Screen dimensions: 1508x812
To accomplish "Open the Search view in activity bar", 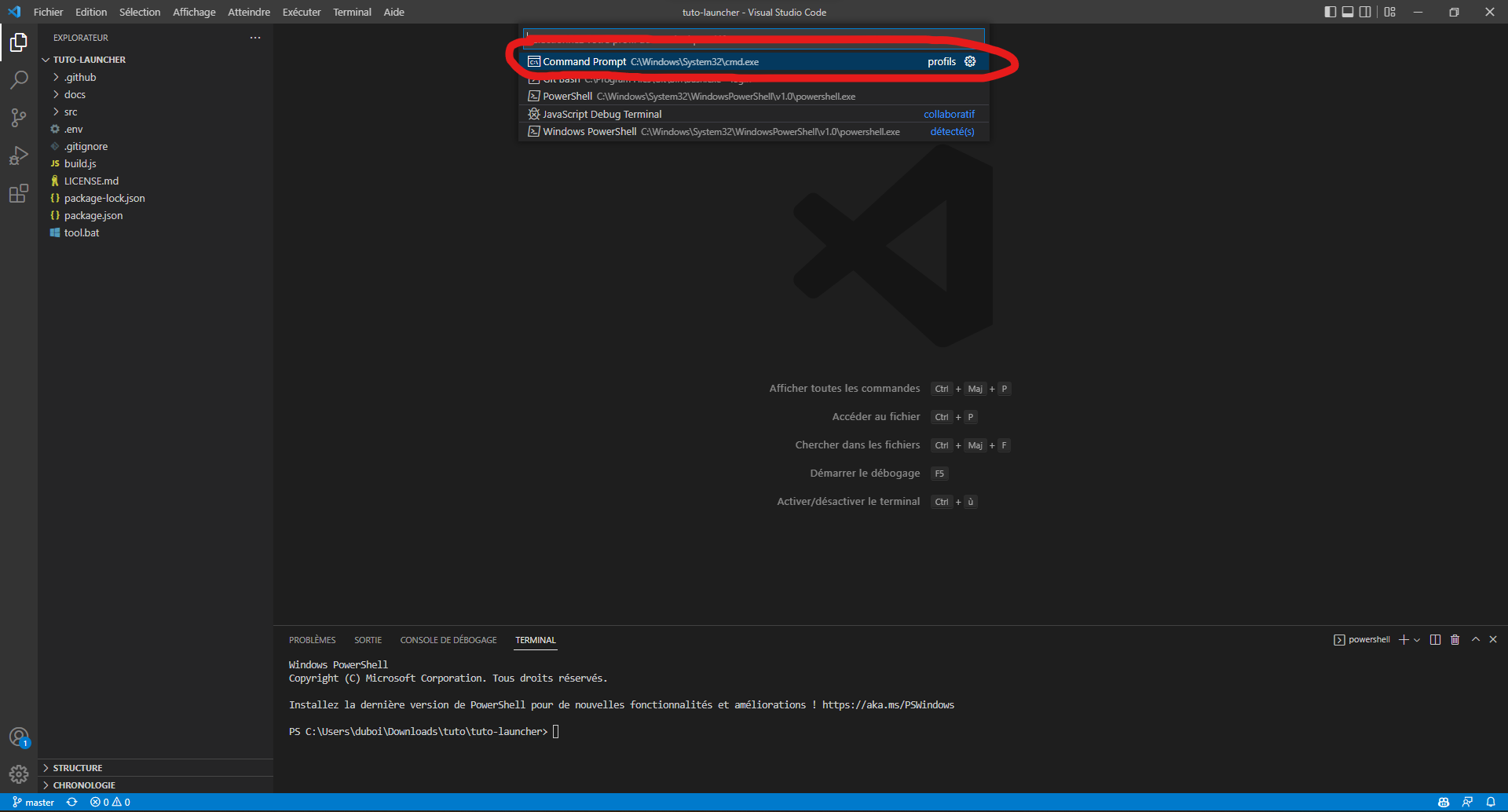I will click(19, 79).
